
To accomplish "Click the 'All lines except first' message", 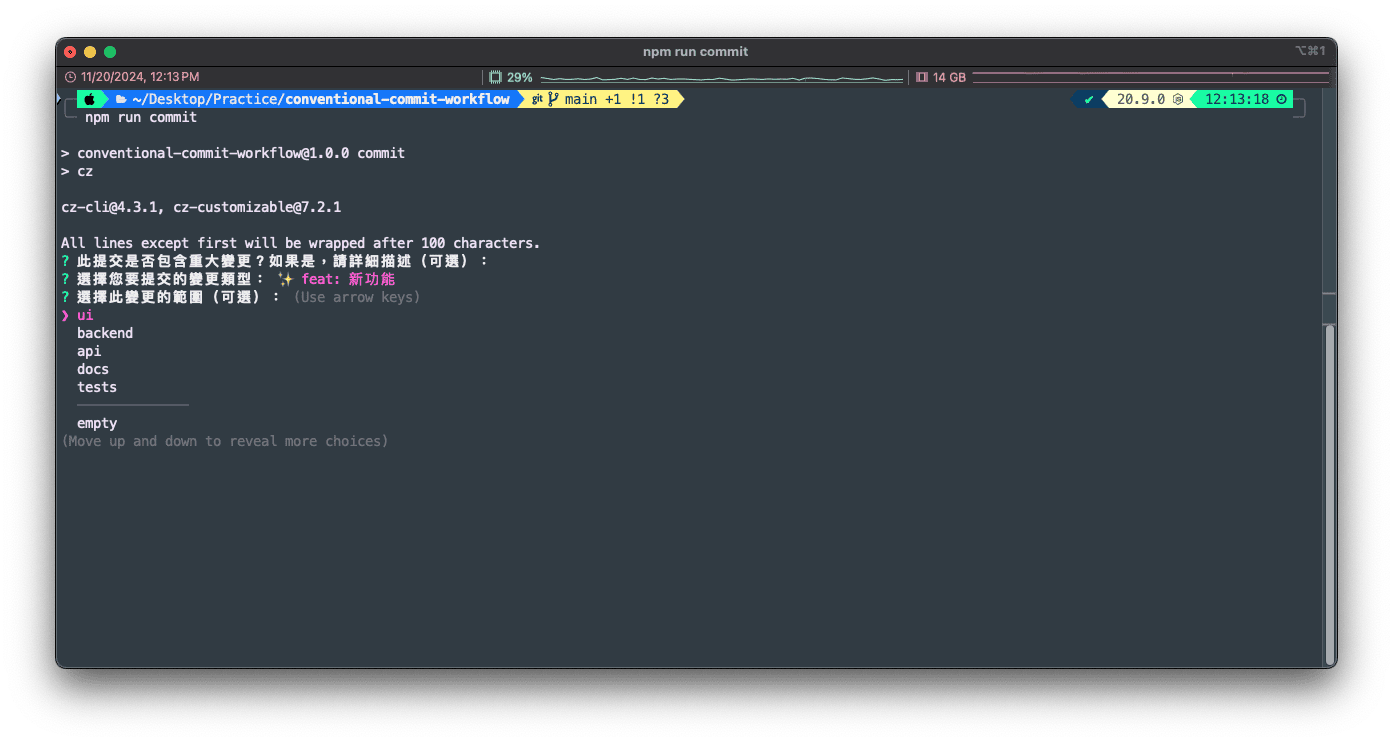I will 301,243.
